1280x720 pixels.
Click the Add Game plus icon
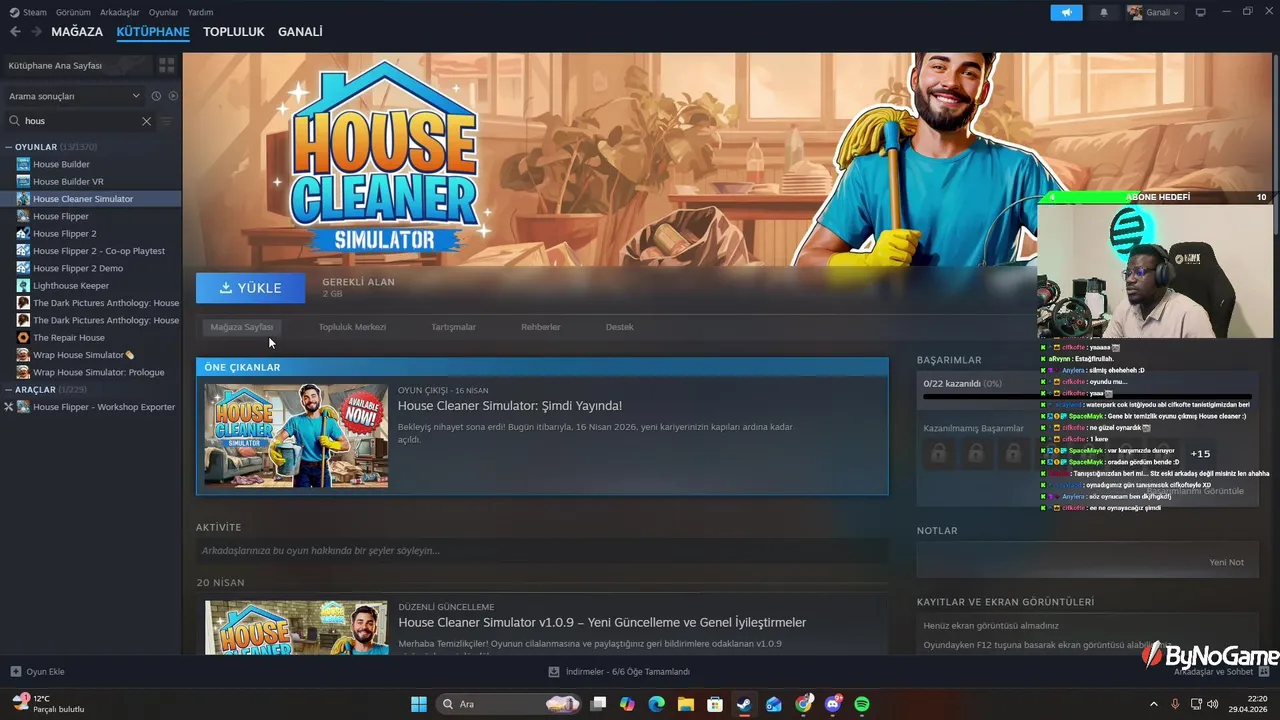coord(15,672)
